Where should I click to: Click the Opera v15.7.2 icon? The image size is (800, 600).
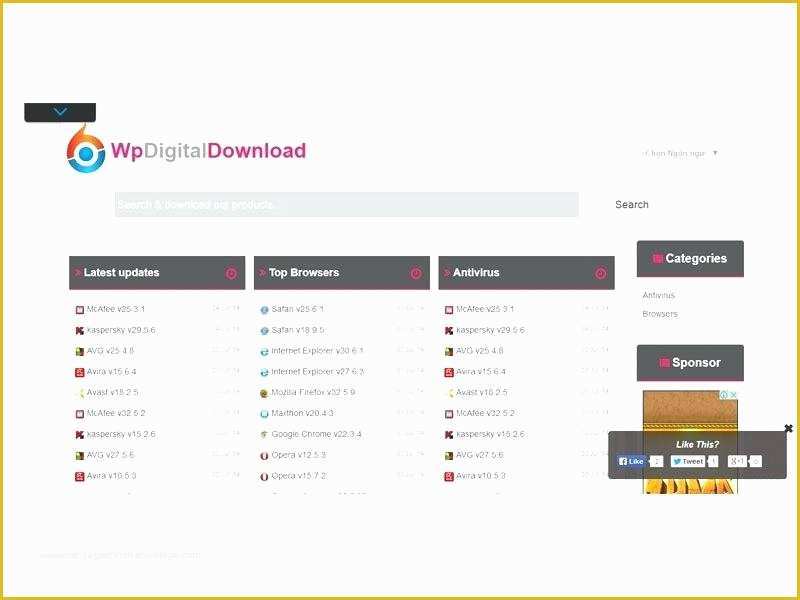pos(264,477)
